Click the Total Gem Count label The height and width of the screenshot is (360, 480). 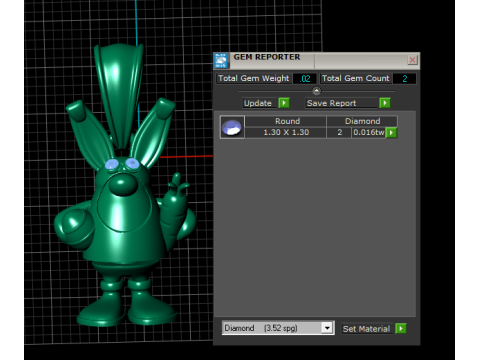pyautogui.click(x=355, y=79)
